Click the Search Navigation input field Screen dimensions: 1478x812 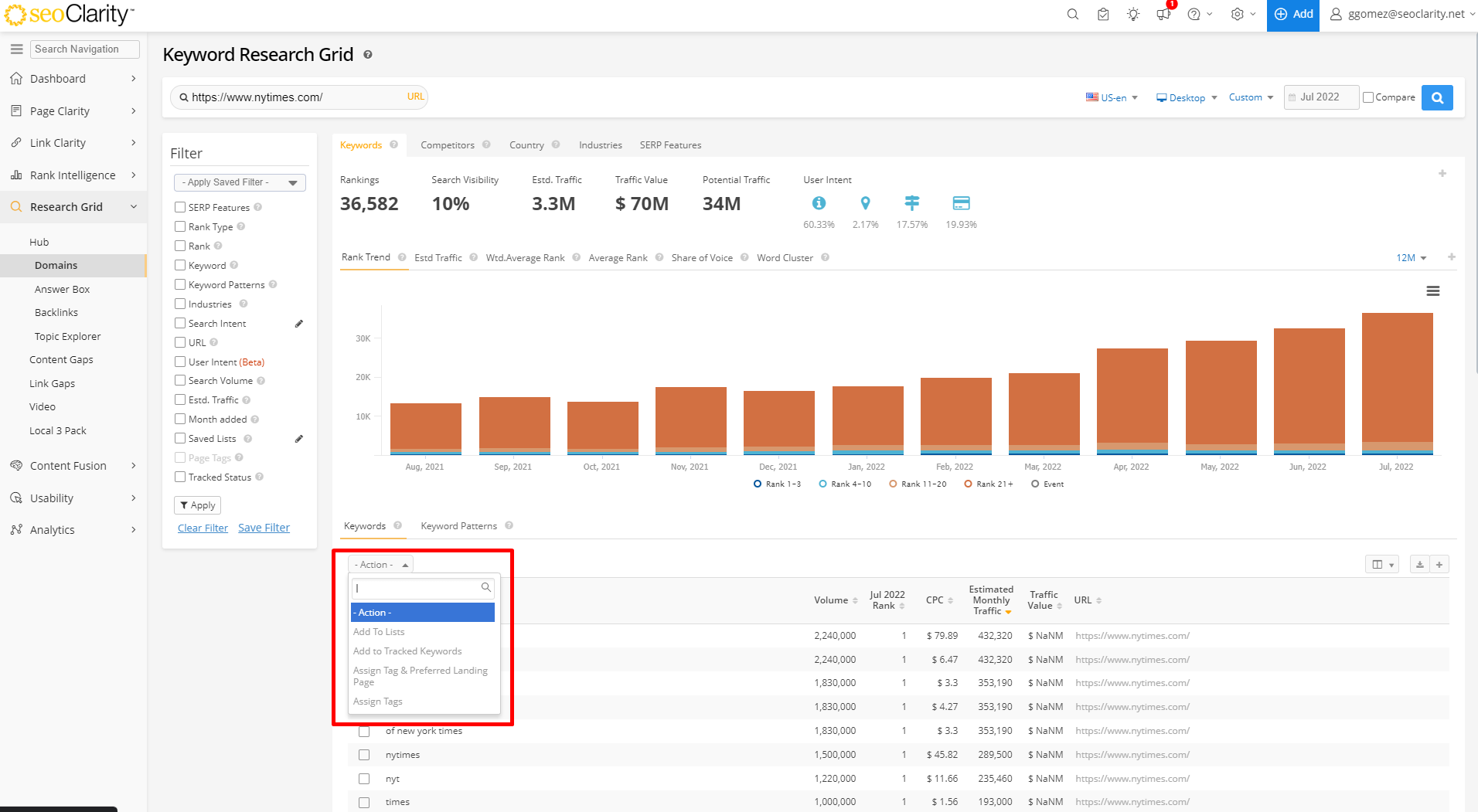point(85,49)
